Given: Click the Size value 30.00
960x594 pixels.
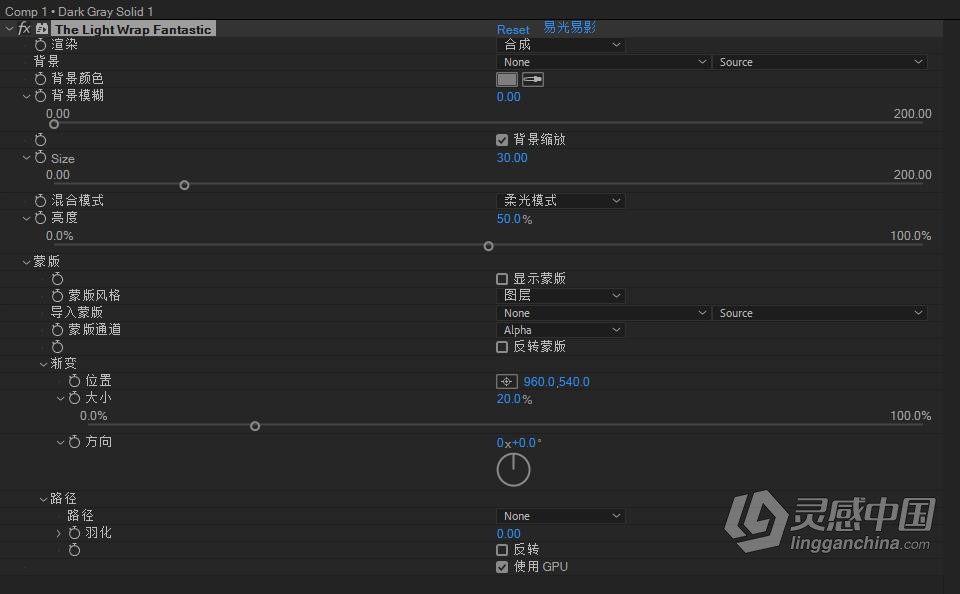Looking at the screenshot, I should (x=512, y=158).
